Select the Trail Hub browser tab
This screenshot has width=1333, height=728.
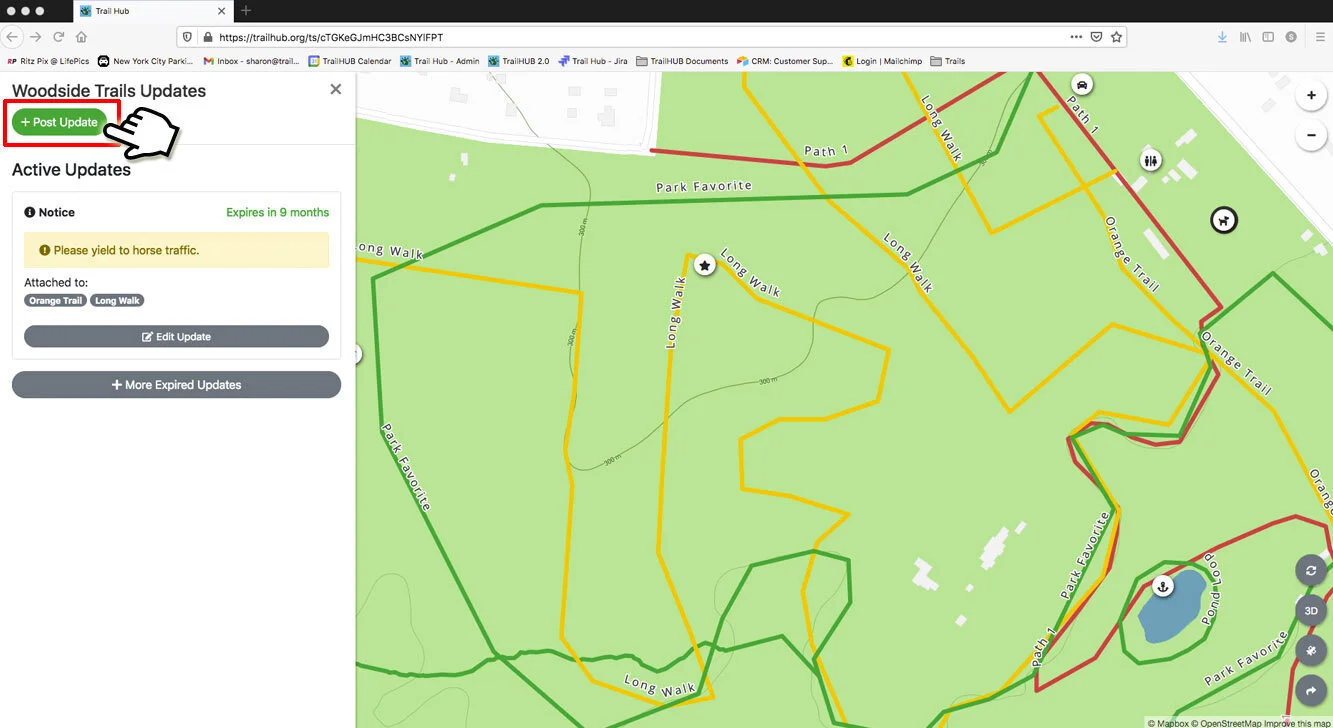coord(153,11)
